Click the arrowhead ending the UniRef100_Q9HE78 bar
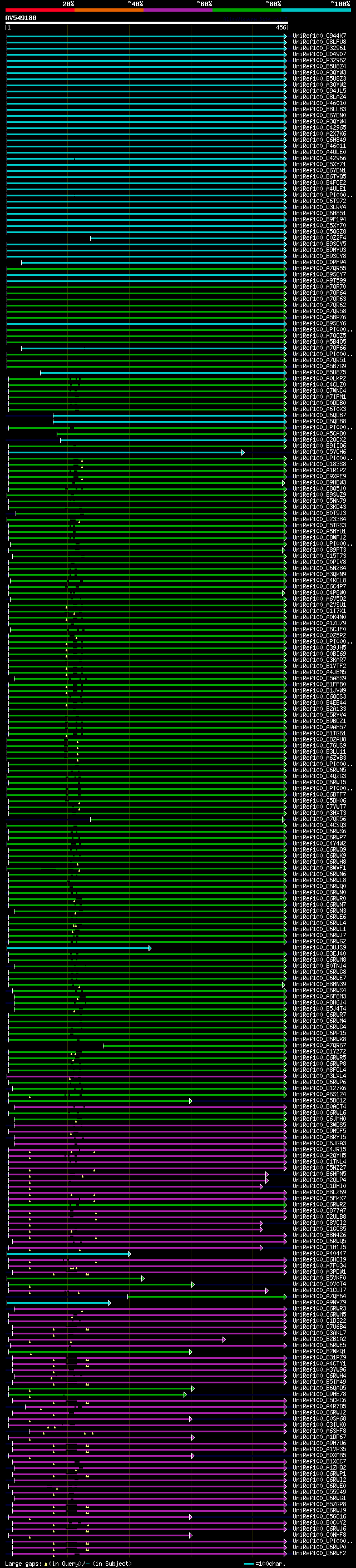 coord(185,1394)
